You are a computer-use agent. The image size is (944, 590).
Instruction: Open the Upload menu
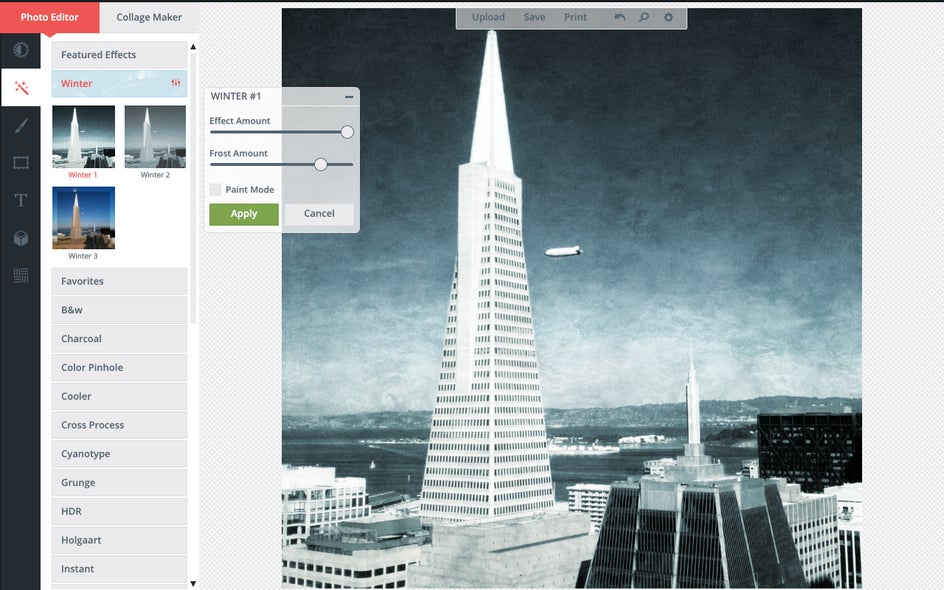[x=488, y=17]
